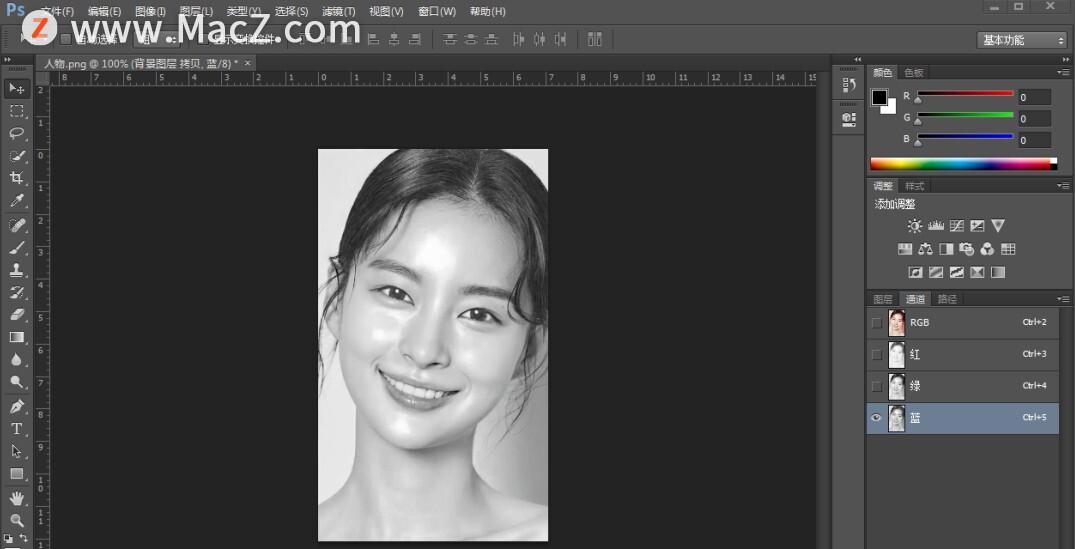Add a Curves adjustment
This screenshot has height=549, width=1075.
coord(957,225)
